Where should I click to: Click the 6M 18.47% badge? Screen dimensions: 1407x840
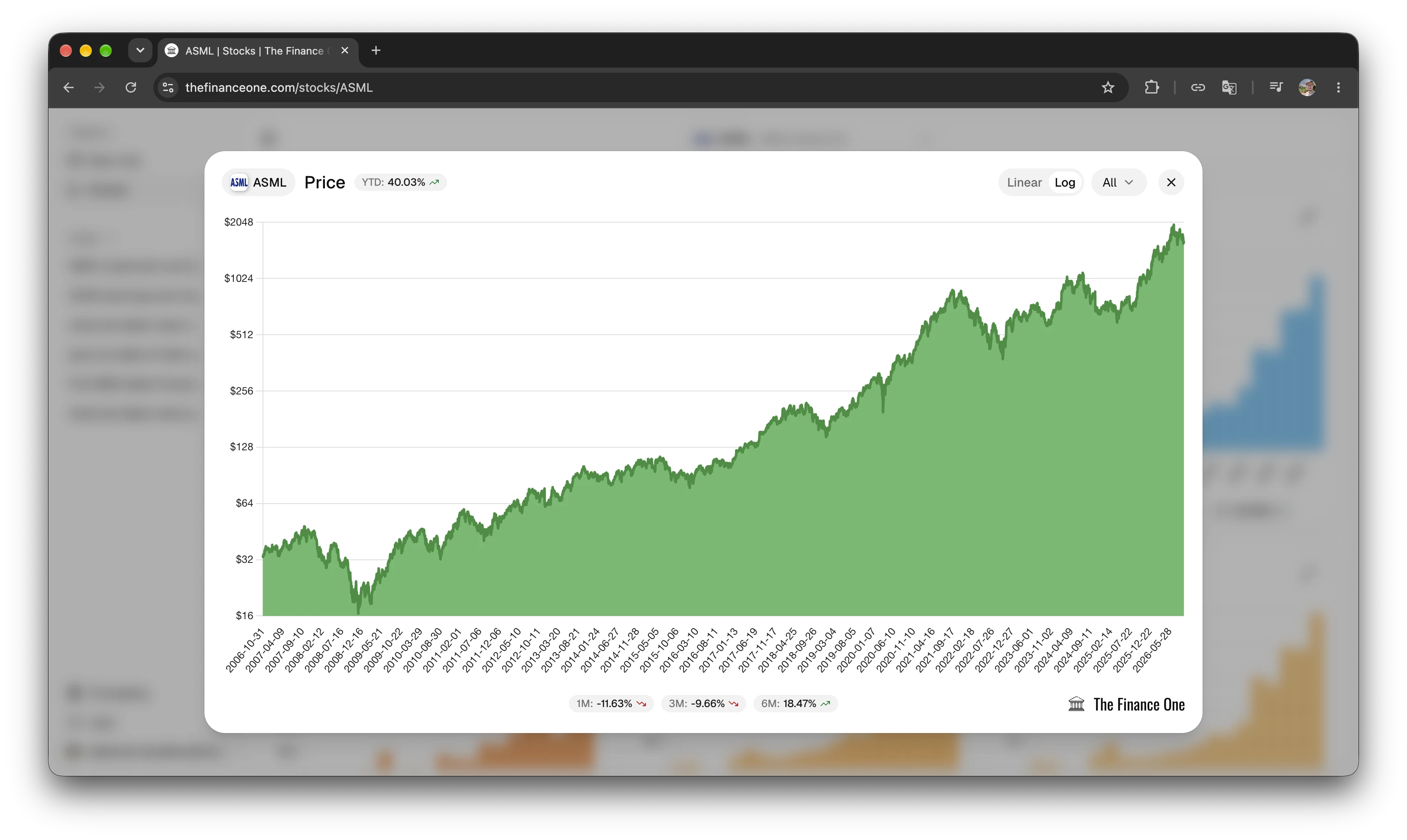[x=795, y=704]
